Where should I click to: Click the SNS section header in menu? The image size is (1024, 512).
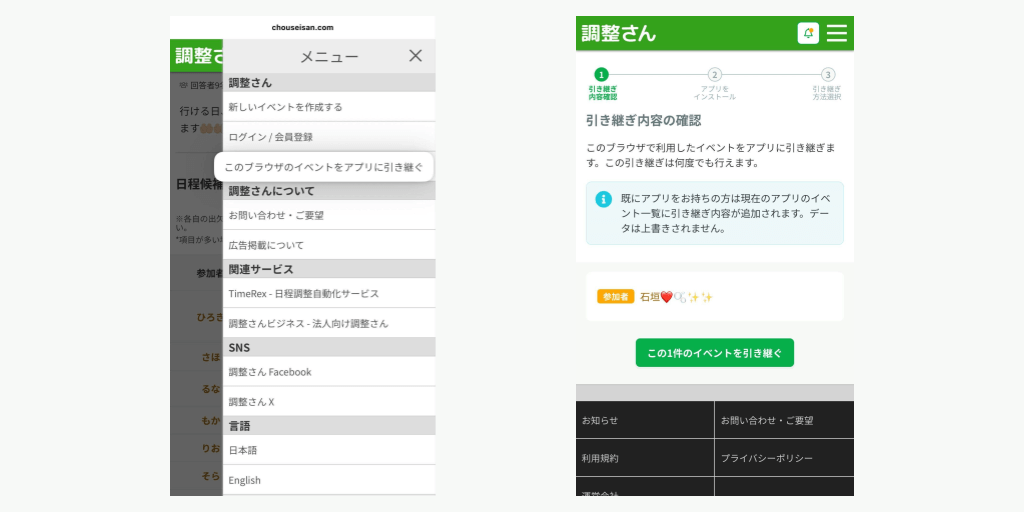pyautogui.click(x=329, y=347)
